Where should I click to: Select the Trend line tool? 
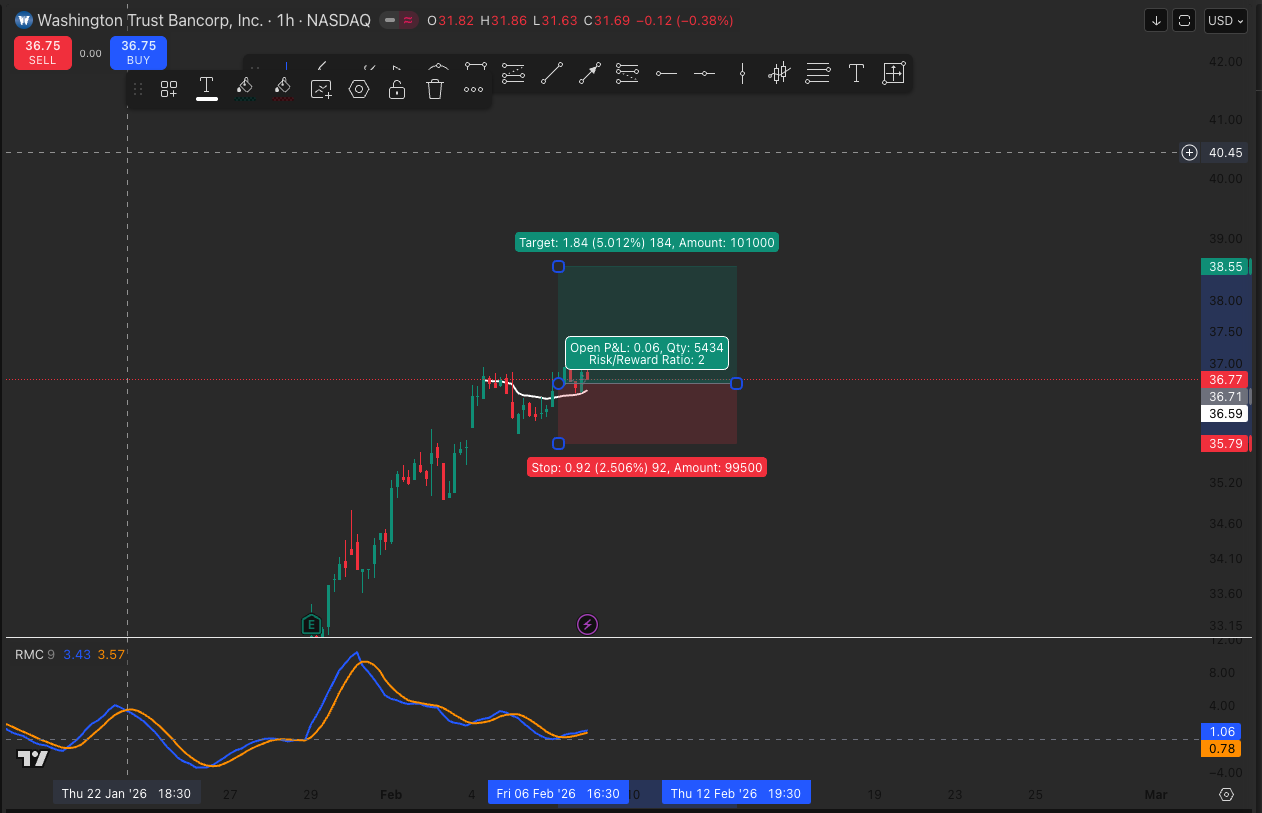[551, 72]
